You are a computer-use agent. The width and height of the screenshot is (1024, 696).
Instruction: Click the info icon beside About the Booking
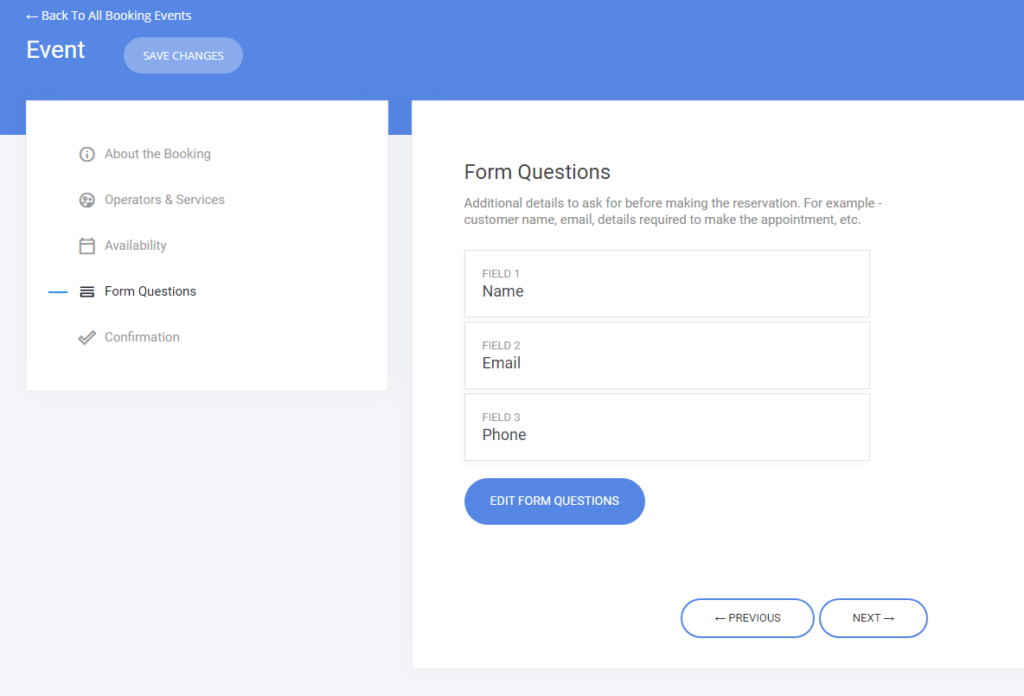87,154
